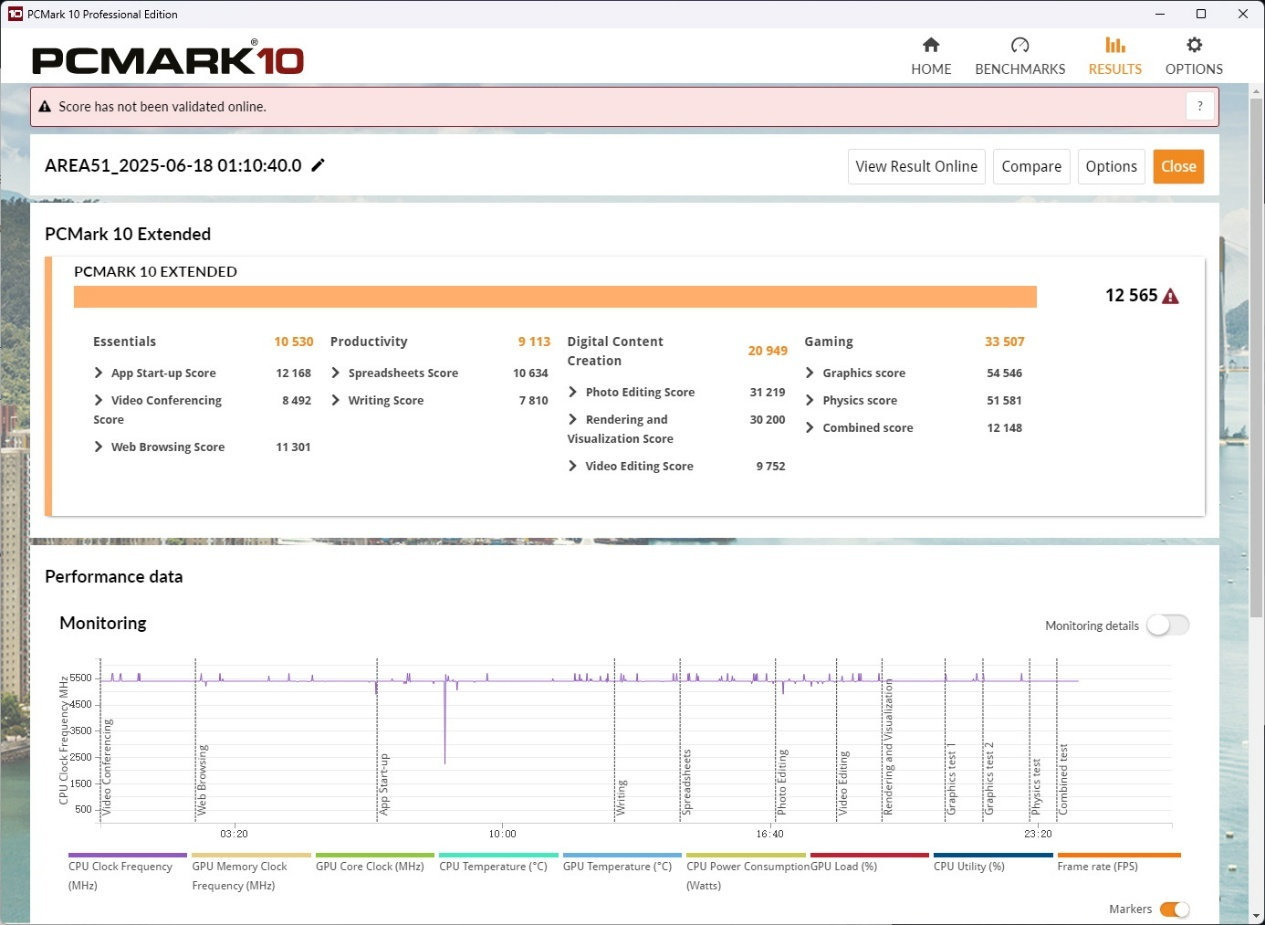Expand Graphics score details

pyautogui.click(x=809, y=373)
